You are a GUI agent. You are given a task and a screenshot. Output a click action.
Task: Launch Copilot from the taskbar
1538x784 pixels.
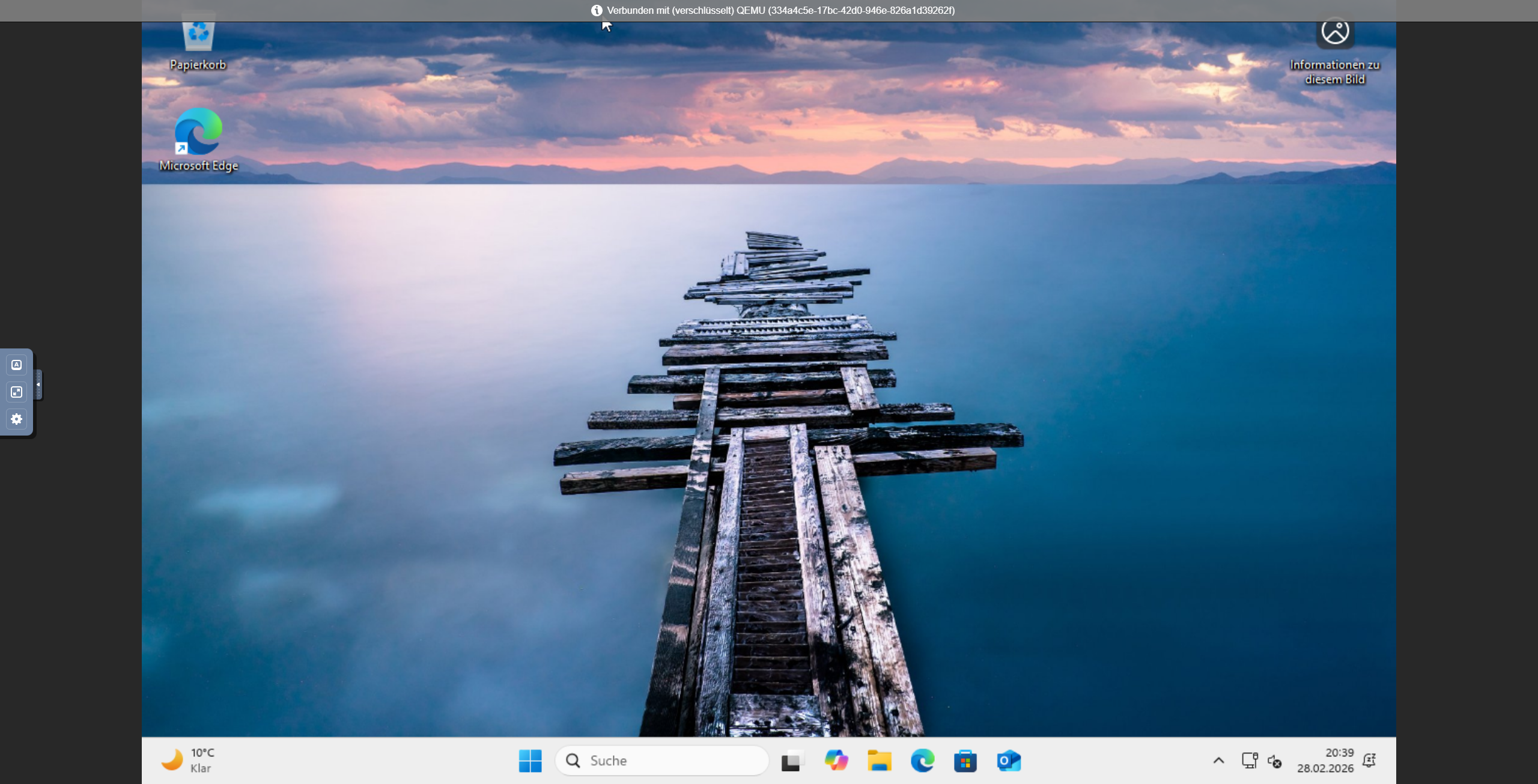point(836,761)
